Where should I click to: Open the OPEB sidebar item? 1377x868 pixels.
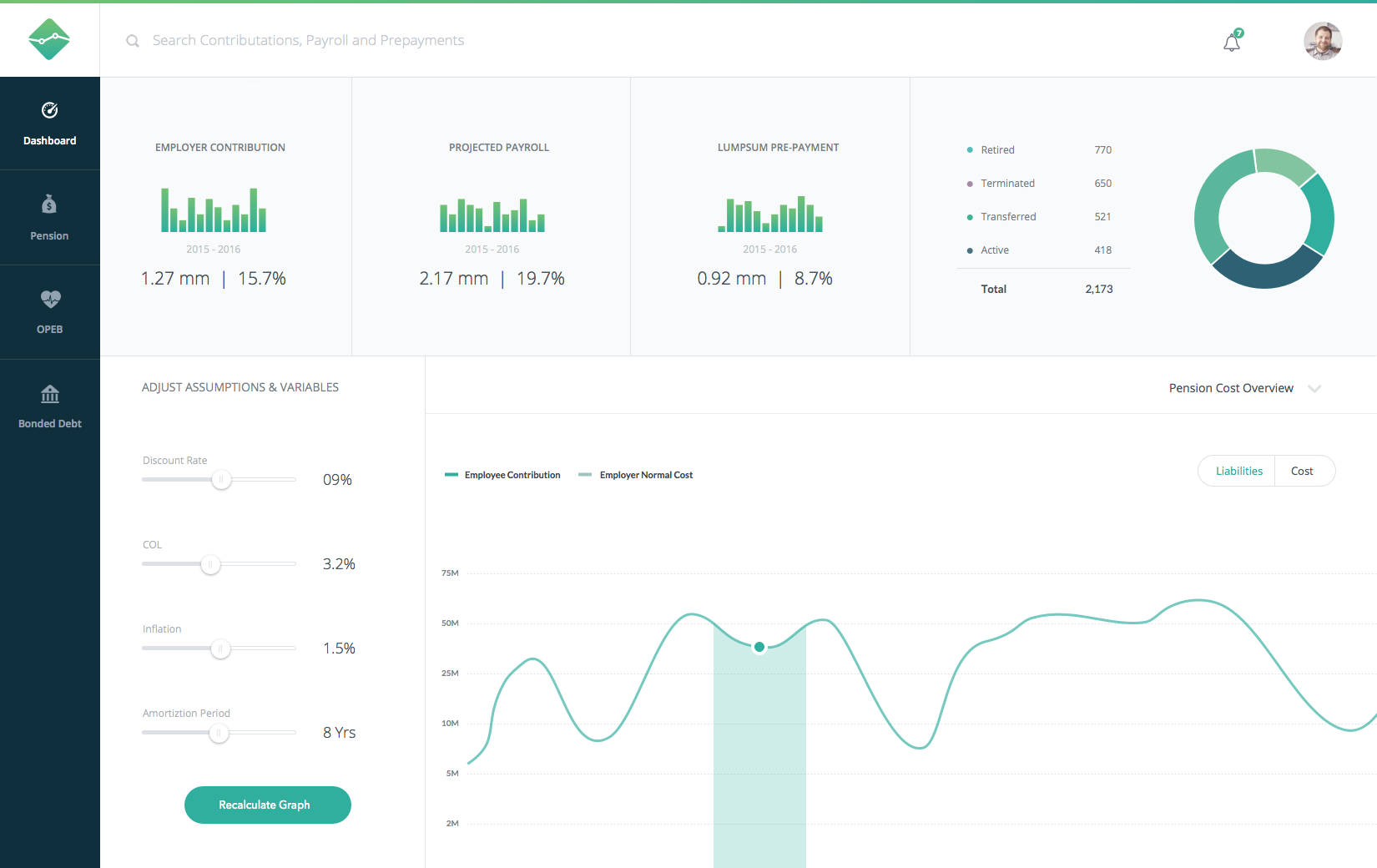[x=50, y=312]
